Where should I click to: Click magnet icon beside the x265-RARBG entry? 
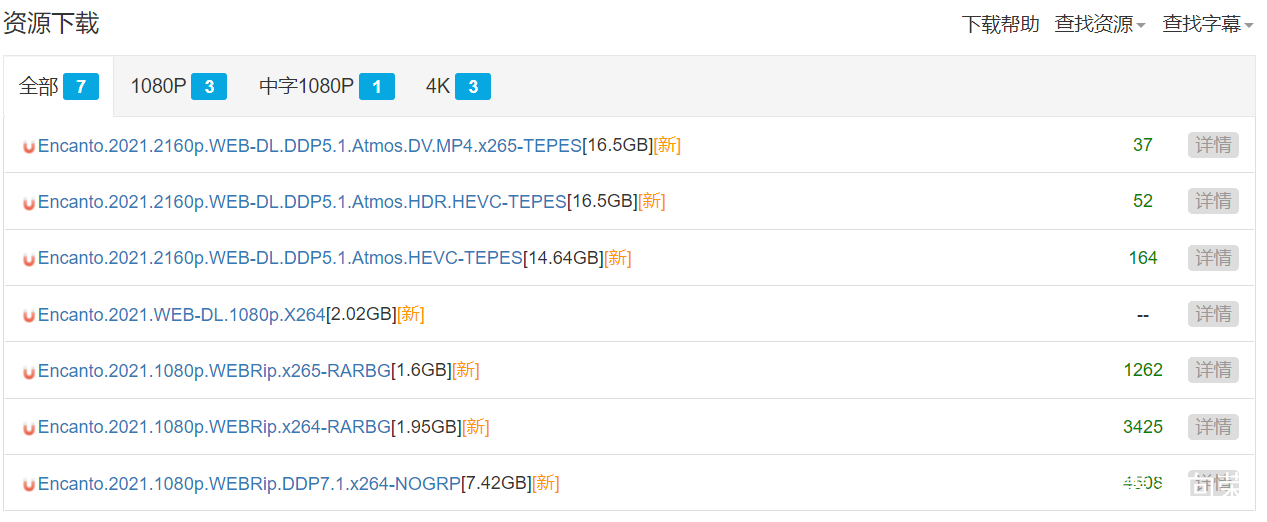29,371
